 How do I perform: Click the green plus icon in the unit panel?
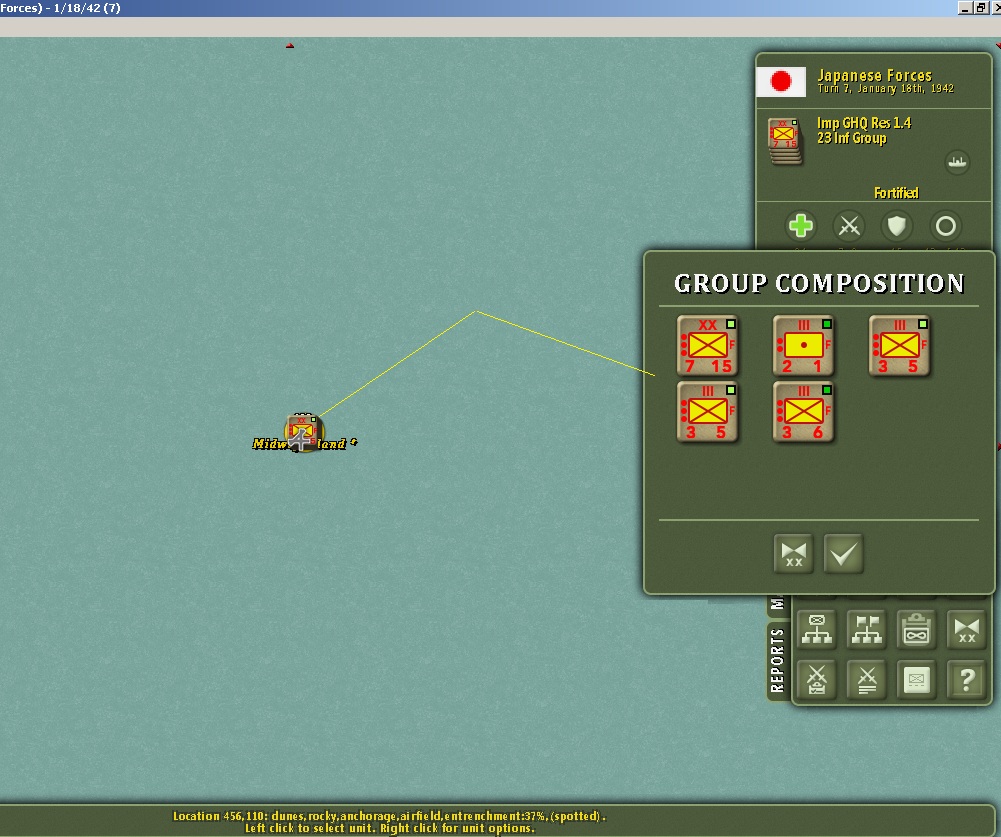[x=801, y=225]
